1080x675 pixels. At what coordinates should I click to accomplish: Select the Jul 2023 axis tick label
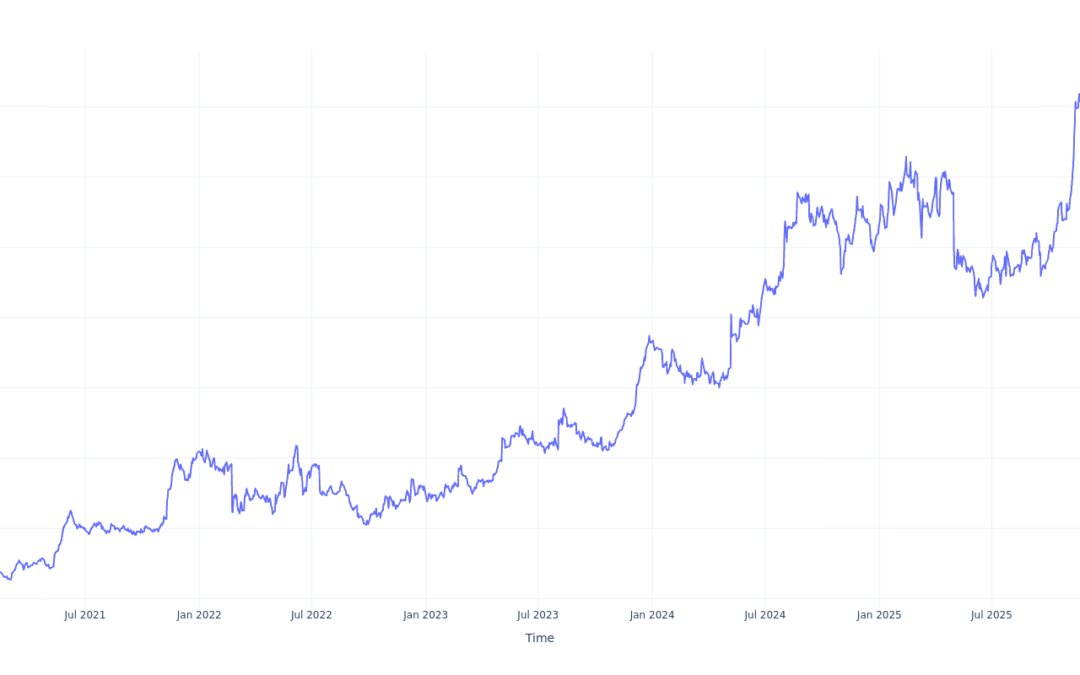click(538, 615)
